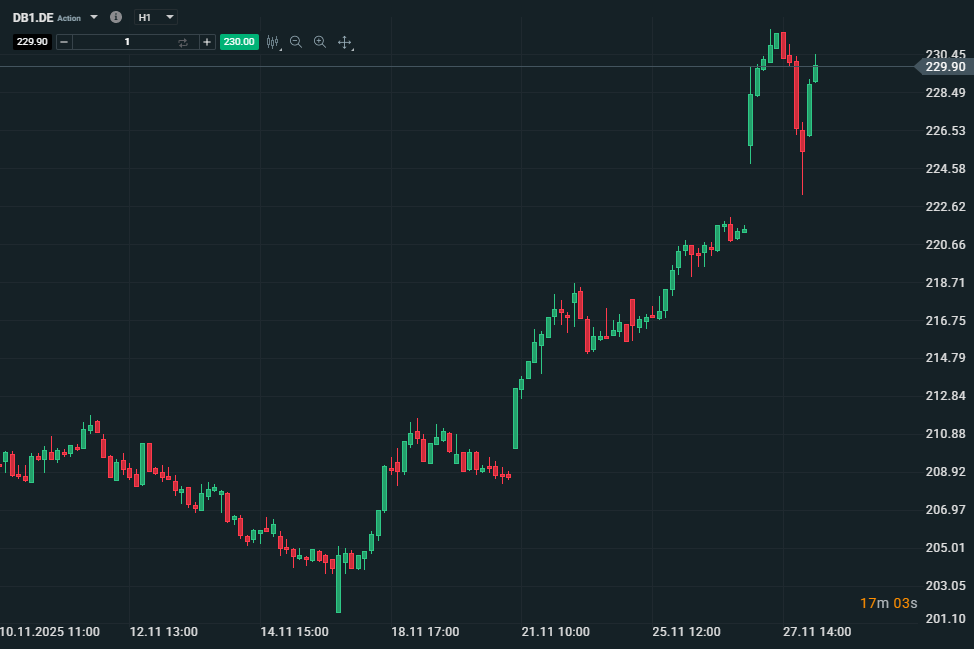
Task: Click the 27.11 14:00 time axis label
Action: 816,632
